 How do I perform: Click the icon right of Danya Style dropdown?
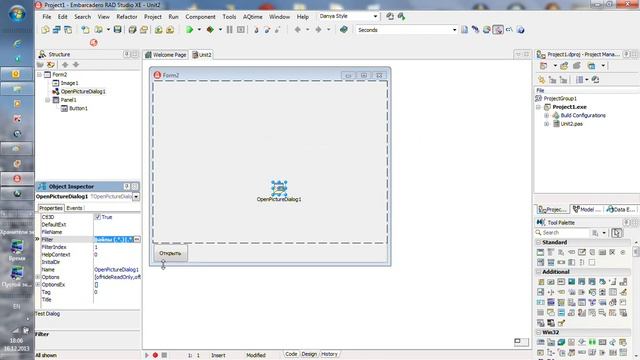coord(390,16)
